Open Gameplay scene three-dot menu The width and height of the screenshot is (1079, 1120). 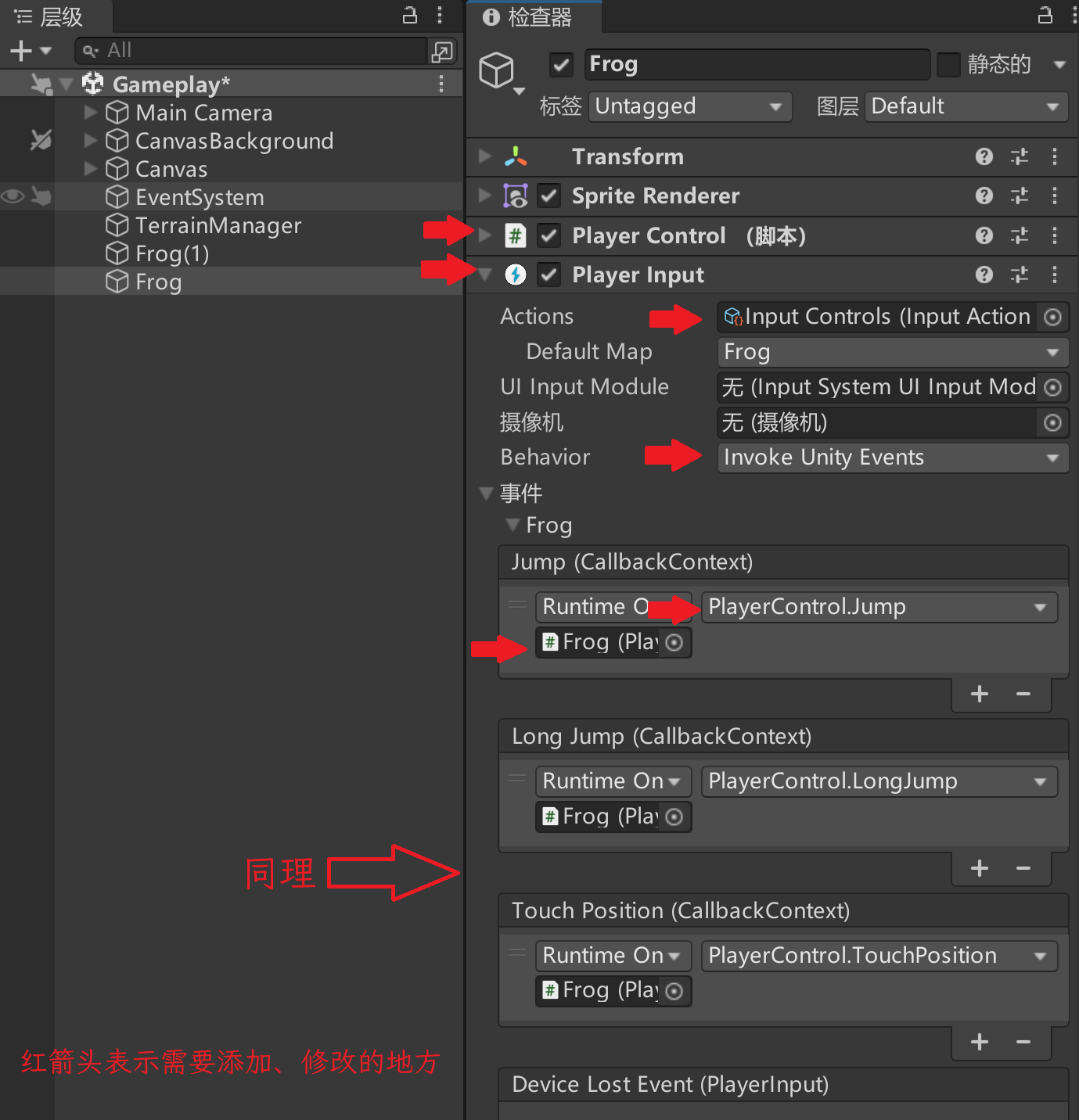[441, 84]
